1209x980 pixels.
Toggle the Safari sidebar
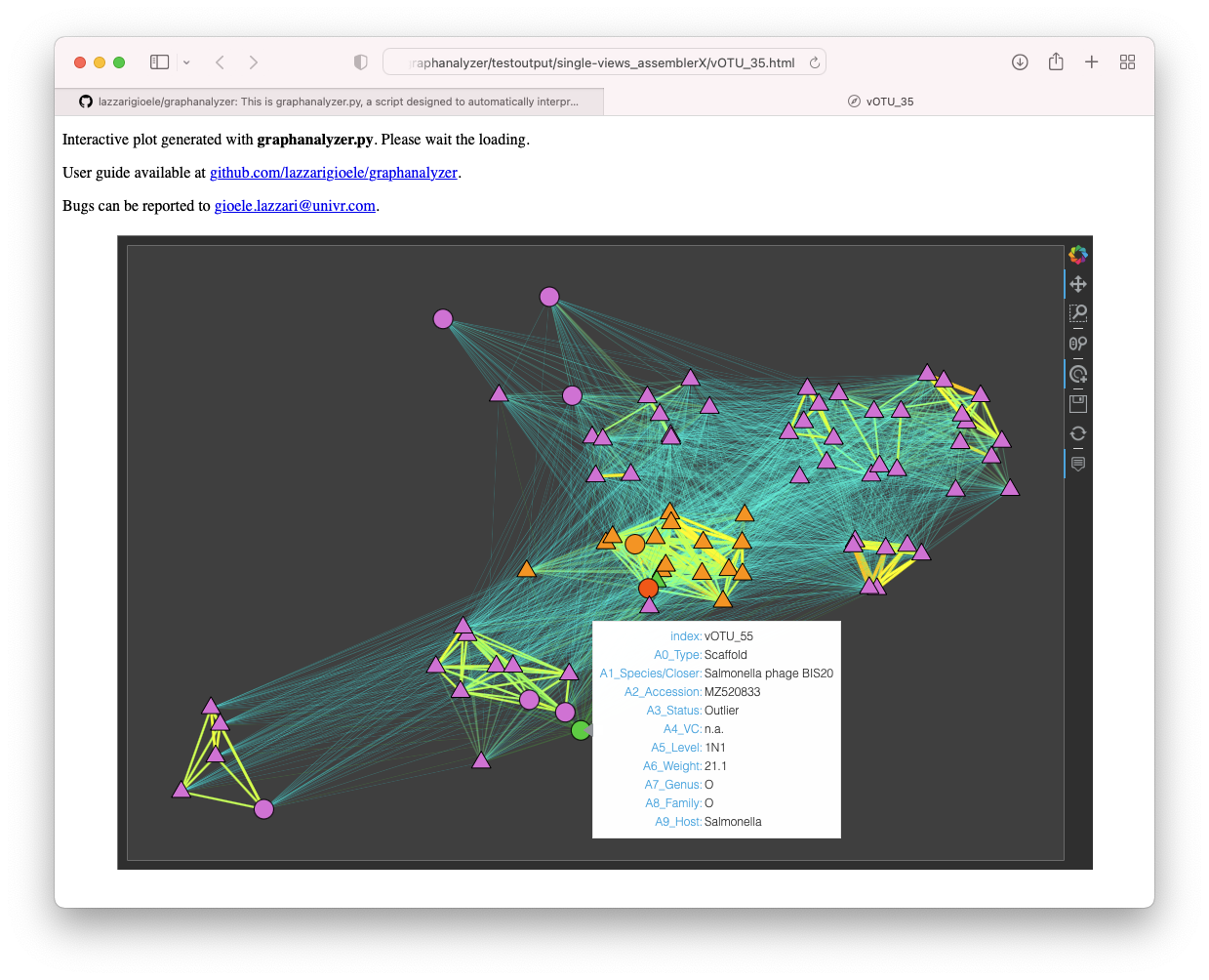pos(159,61)
